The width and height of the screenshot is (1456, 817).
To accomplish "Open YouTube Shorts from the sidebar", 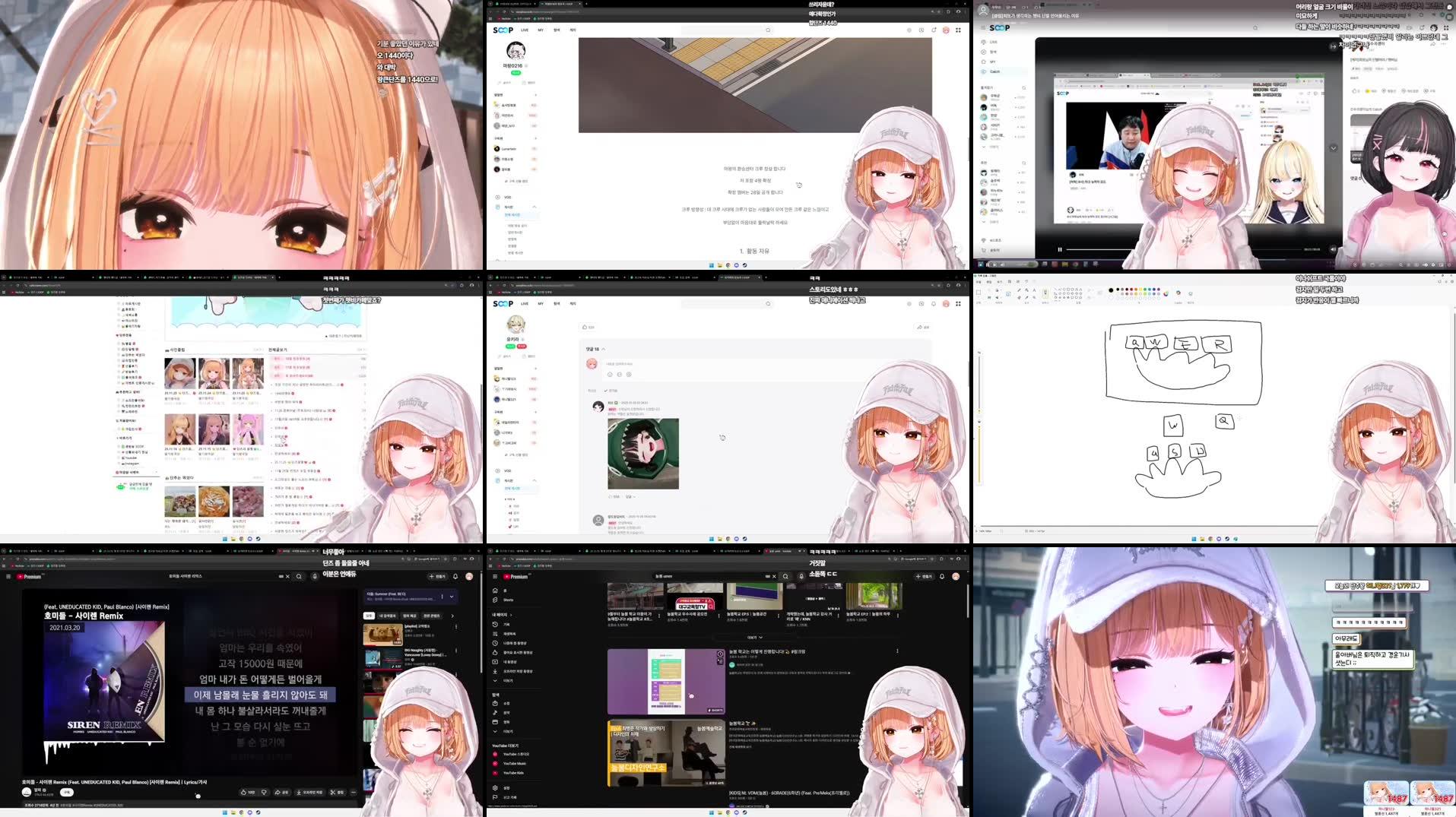I will click(x=495, y=600).
